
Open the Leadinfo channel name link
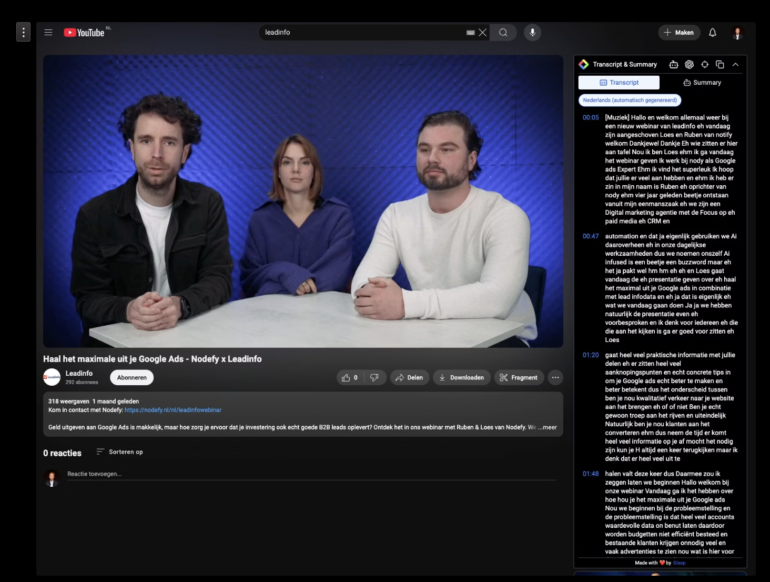tap(79, 373)
